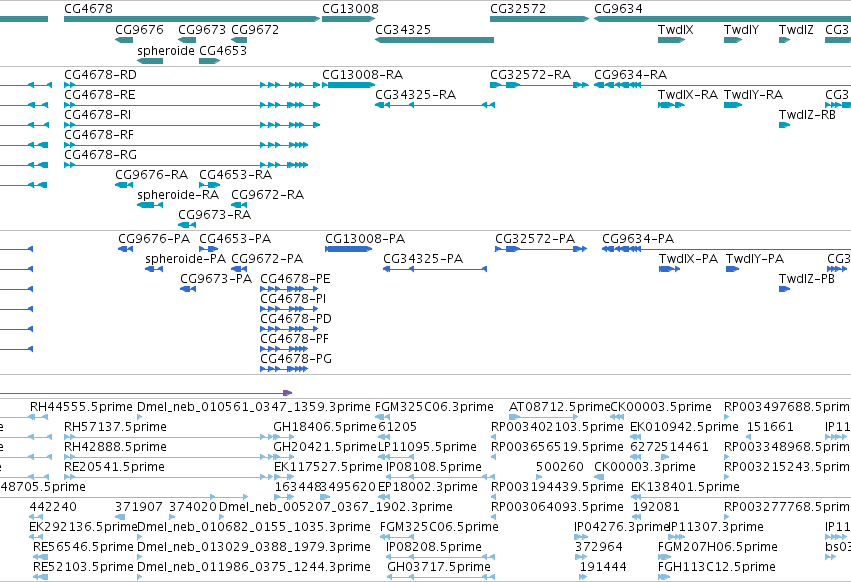851x582 pixels.
Task: Click the RP003402103.5prime EST label
Action: [x=557, y=427]
